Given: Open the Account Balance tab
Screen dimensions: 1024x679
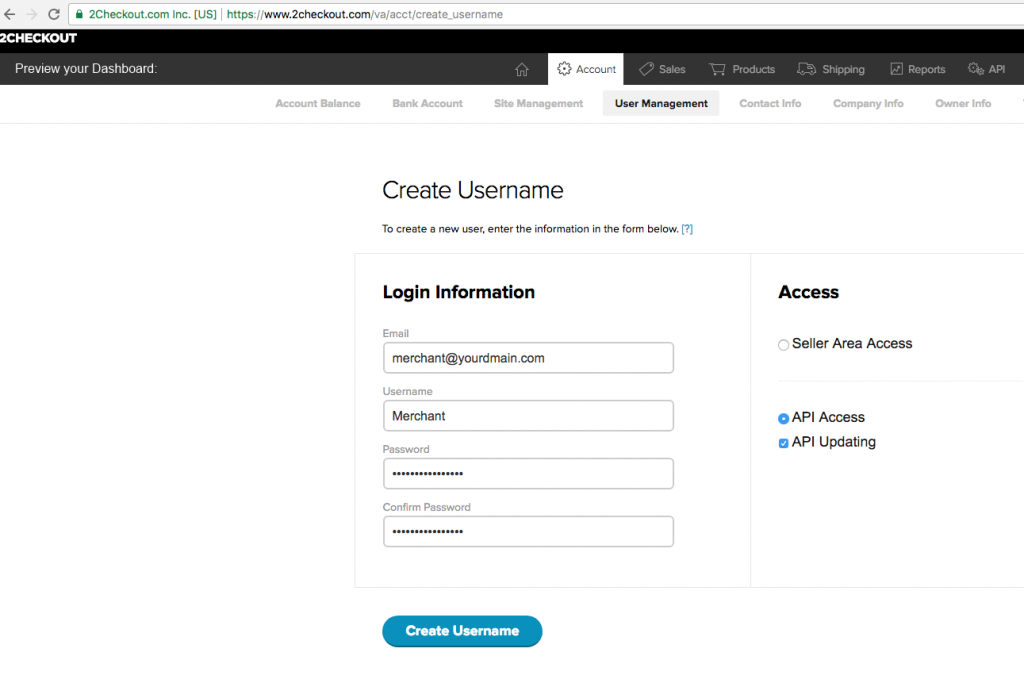Looking at the screenshot, I should click(x=317, y=103).
